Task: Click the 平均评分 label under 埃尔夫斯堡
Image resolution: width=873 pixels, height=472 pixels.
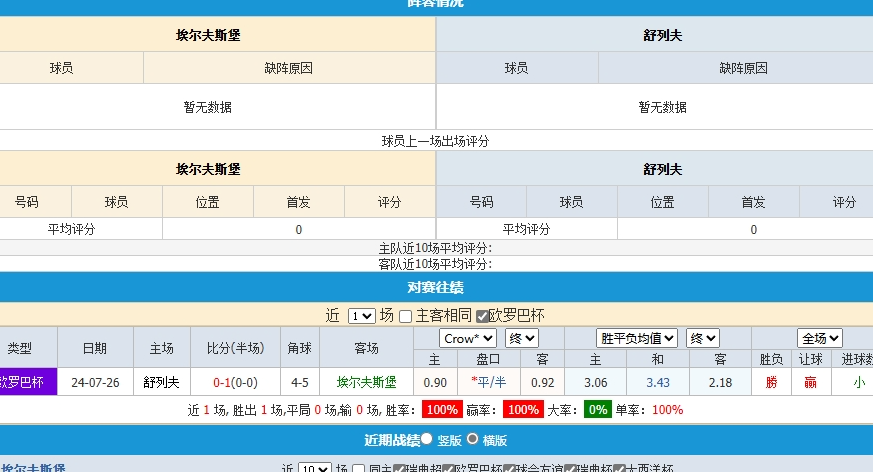Action: 71,229
